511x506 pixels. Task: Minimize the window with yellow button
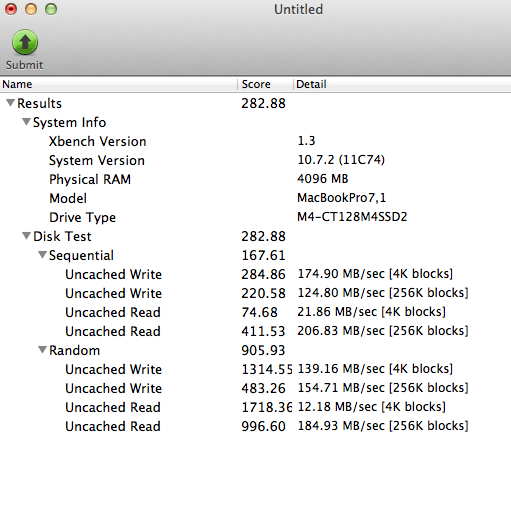pos(31,9)
